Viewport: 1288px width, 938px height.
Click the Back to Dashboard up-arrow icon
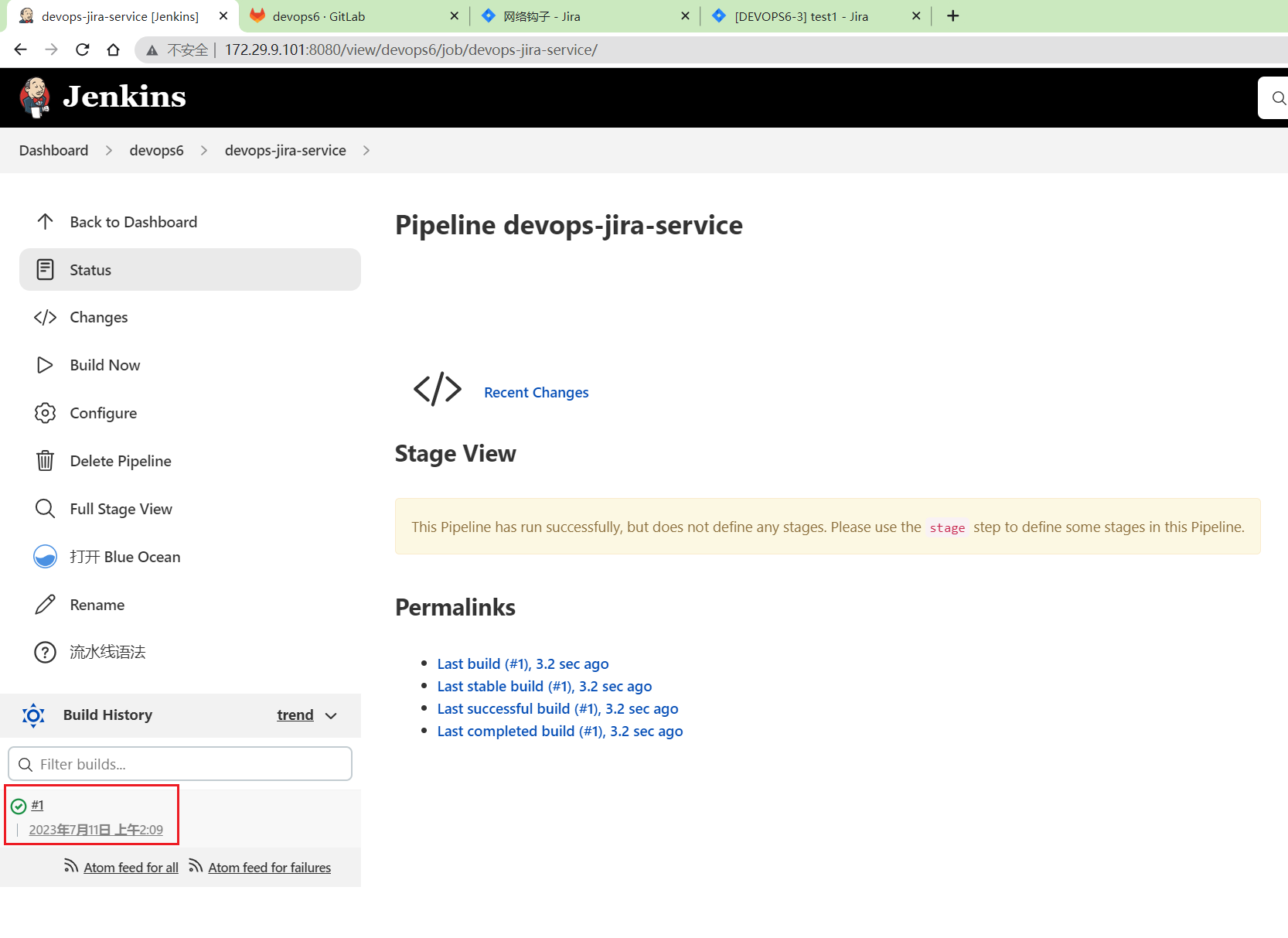point(45,222)
